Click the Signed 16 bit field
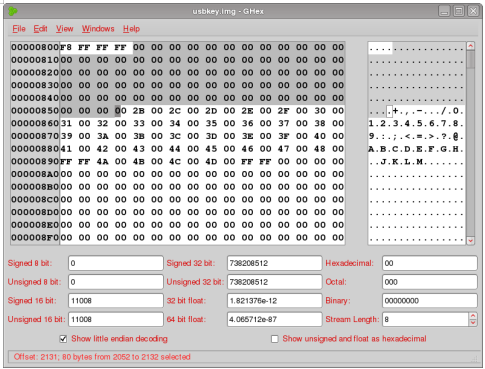 [116, 301]
